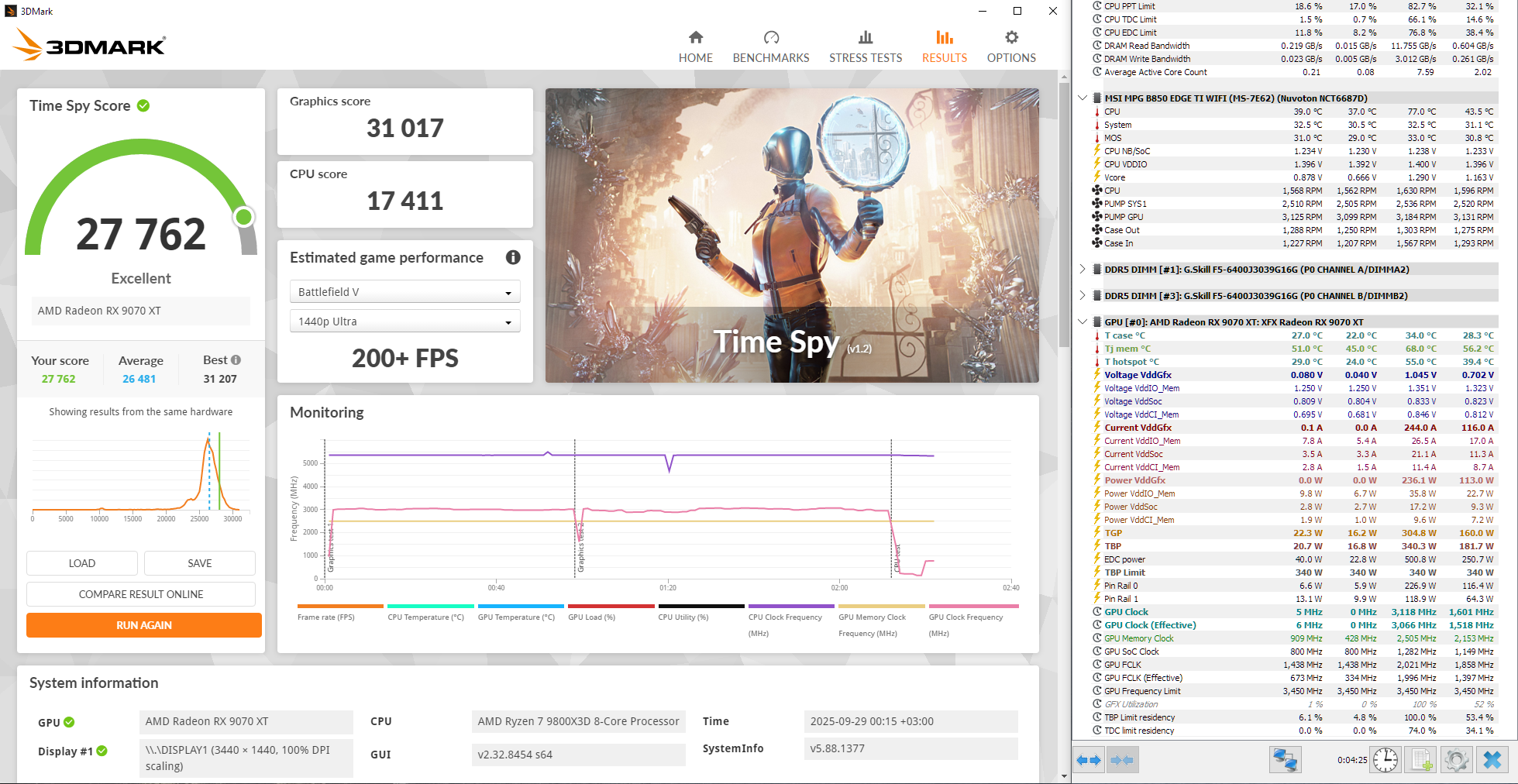This screenshot has height=784, width=1518.
Task: Expand DDR5 DIMM [#3] G.Skill group
Action: (x=1083, y=296)
